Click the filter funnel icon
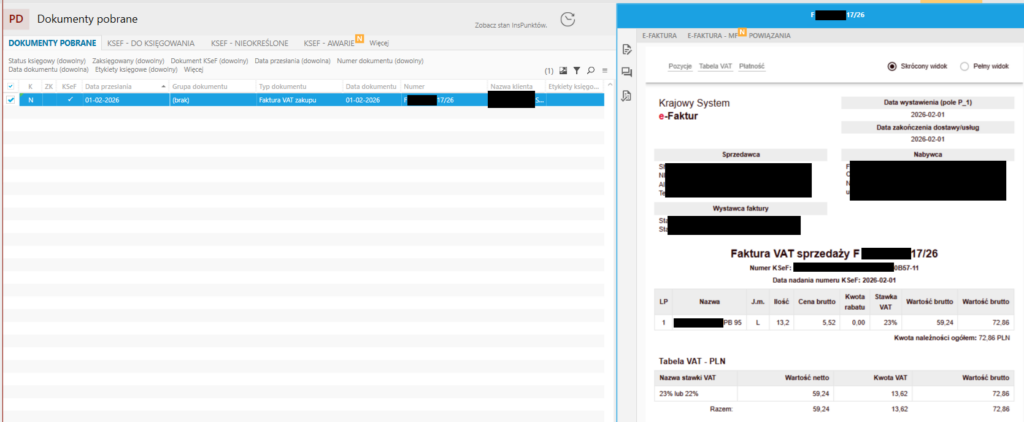The width and height of the screenshot is (1024, 422). point(577,71)
